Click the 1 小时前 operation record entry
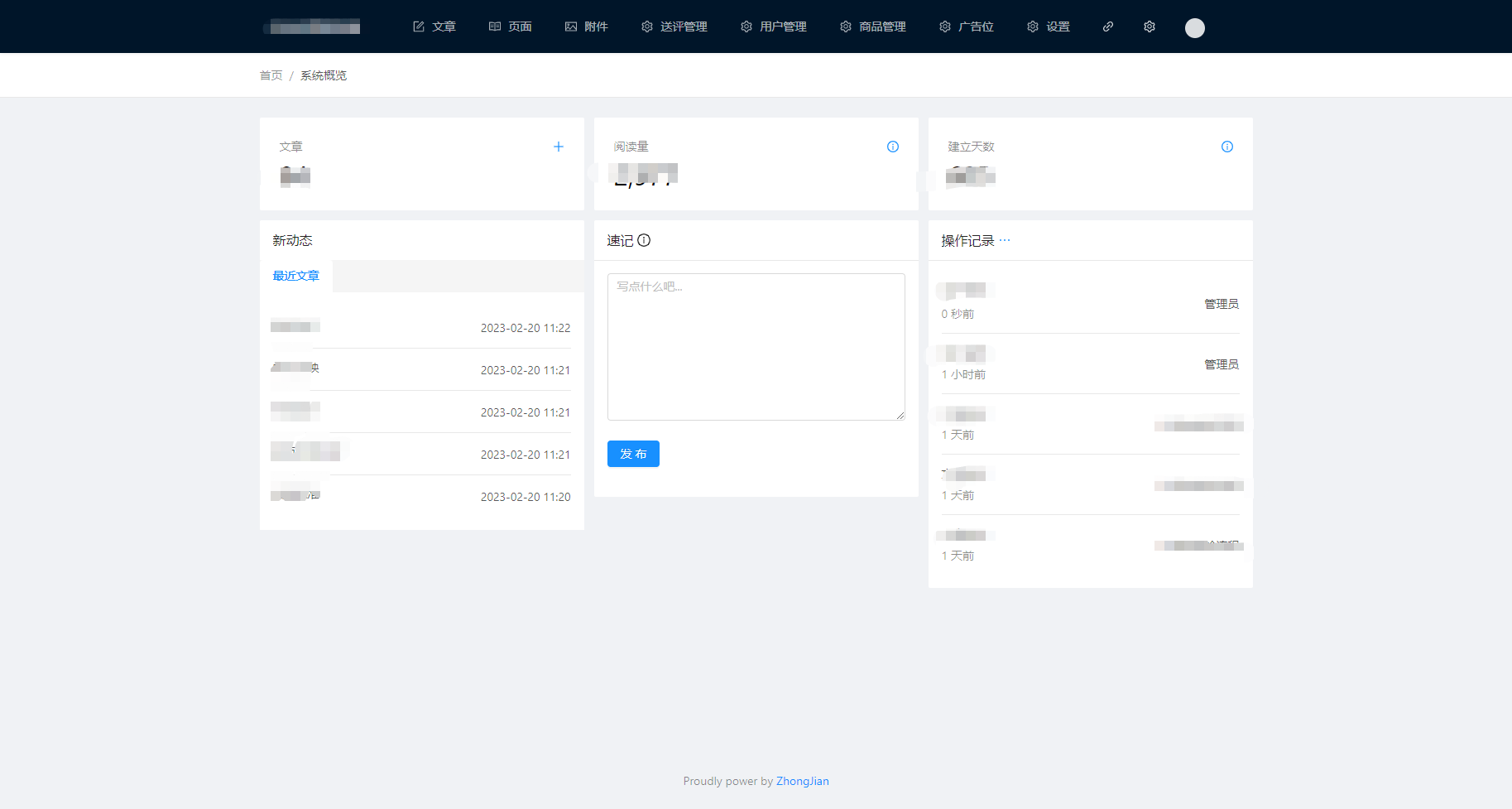The width and height of the screenshot is (1512, 809). tap(1090, 364)
